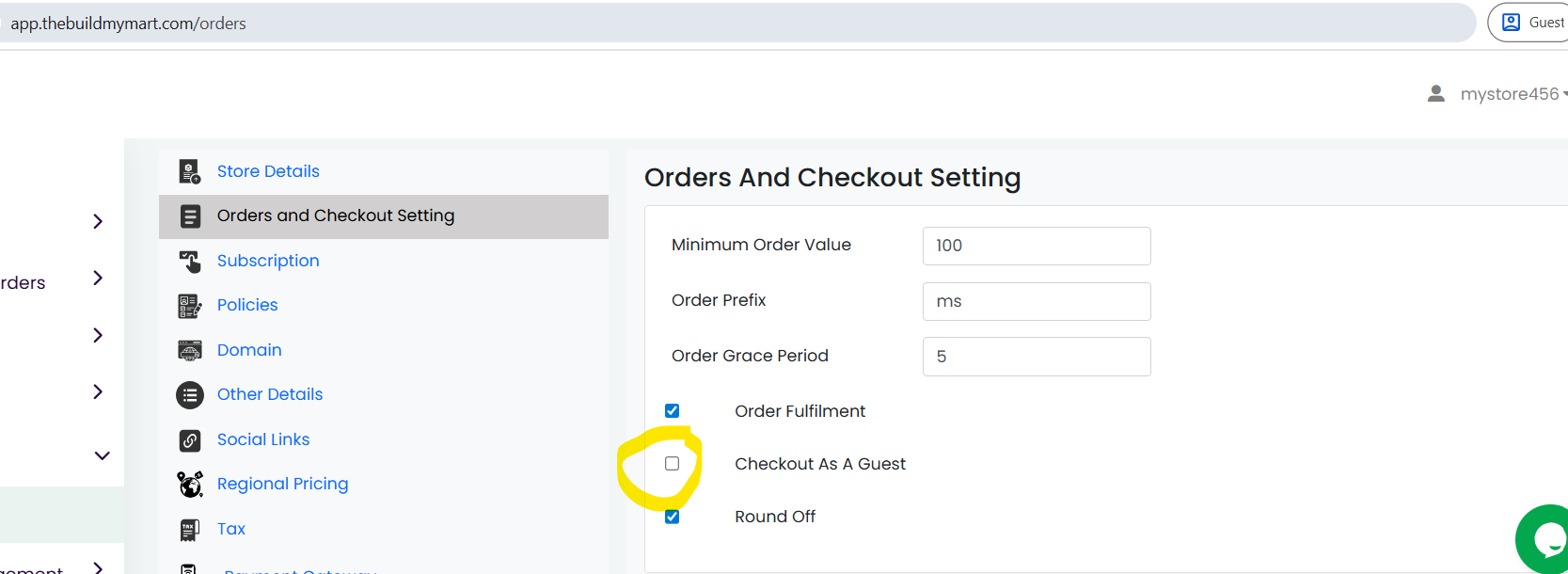Click the Regional Pricing globe icon
1568x574 pixels.
point(190,485)
